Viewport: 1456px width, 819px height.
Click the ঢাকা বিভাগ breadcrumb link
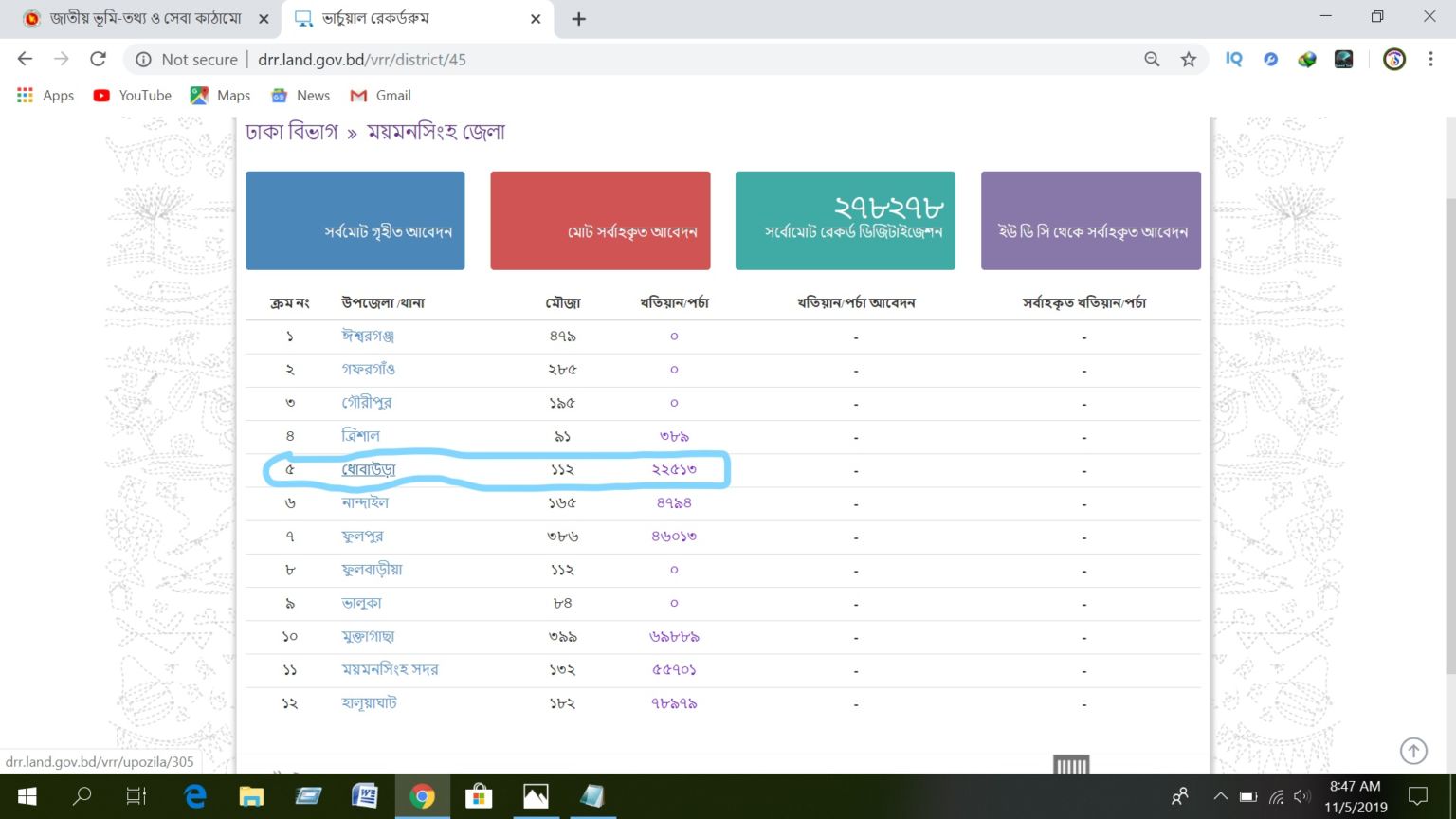pos(291,133)
